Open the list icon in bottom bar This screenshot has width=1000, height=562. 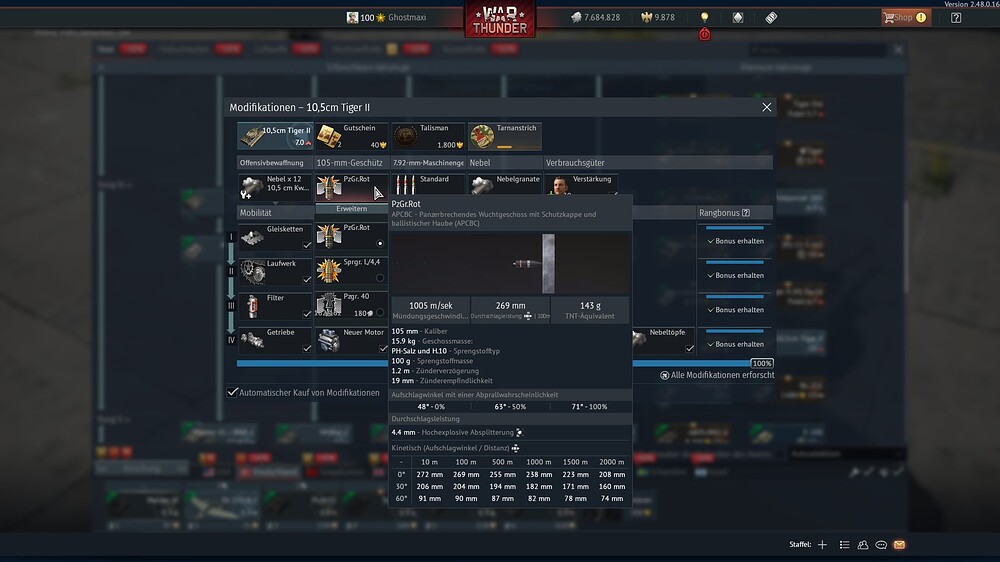(844, 545)
